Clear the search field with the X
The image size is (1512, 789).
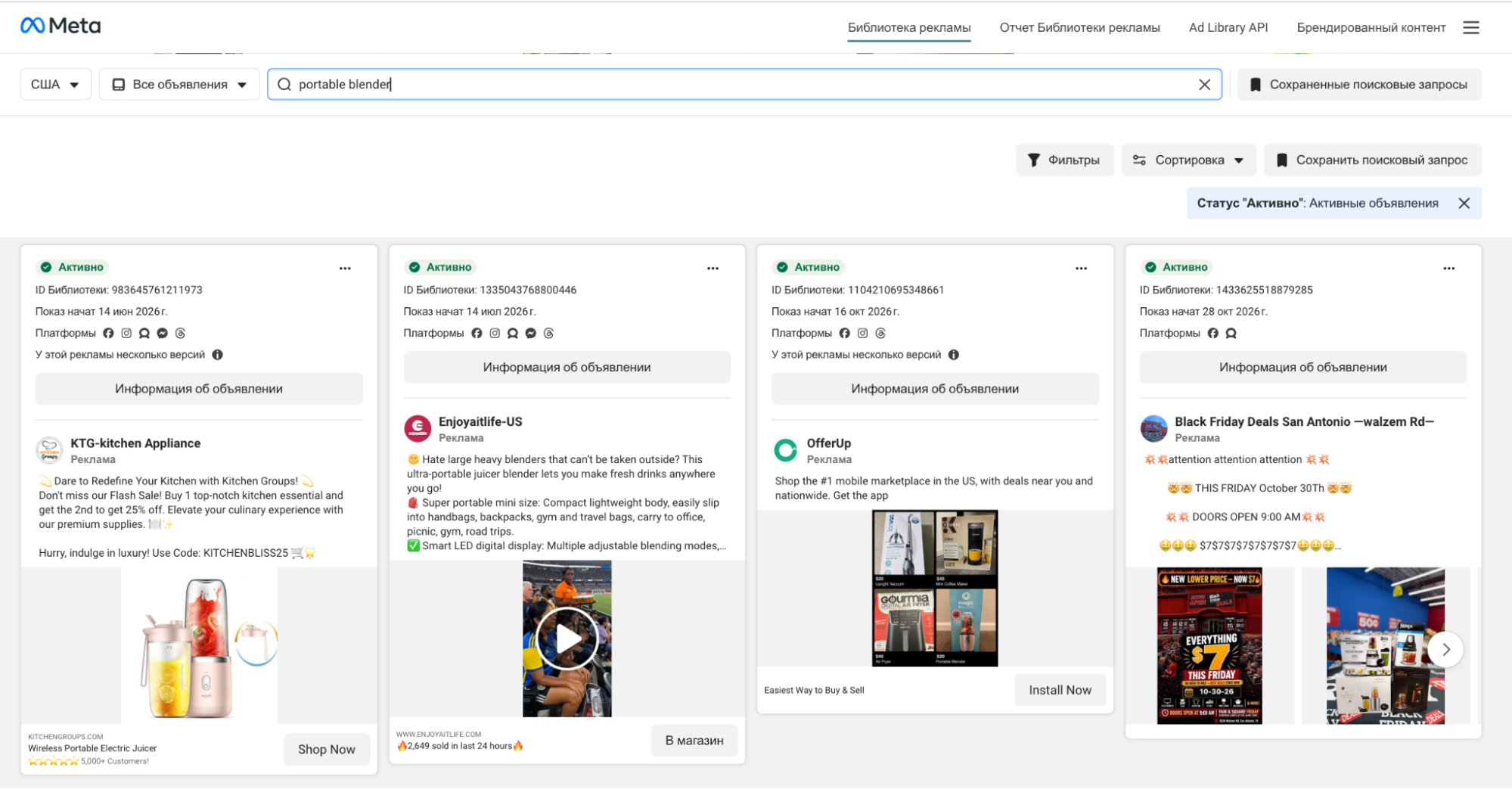(x=1204, y=85)
